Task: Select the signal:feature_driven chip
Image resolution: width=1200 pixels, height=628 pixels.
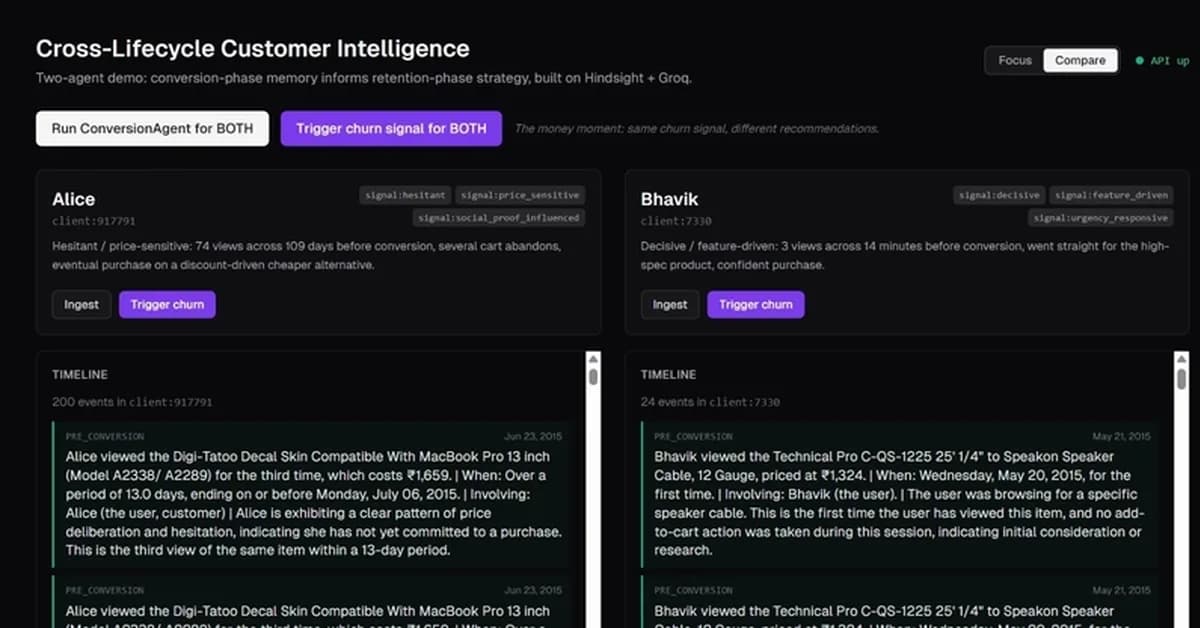Action: tap(1111, 195)
